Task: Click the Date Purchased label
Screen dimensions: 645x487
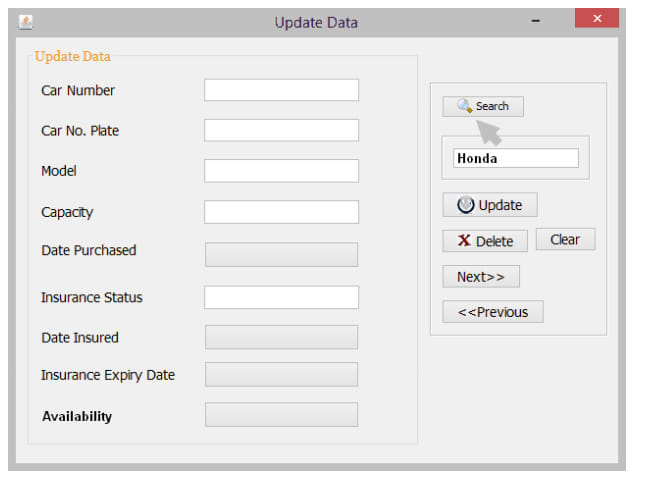Action: click(x=88, y=250)
